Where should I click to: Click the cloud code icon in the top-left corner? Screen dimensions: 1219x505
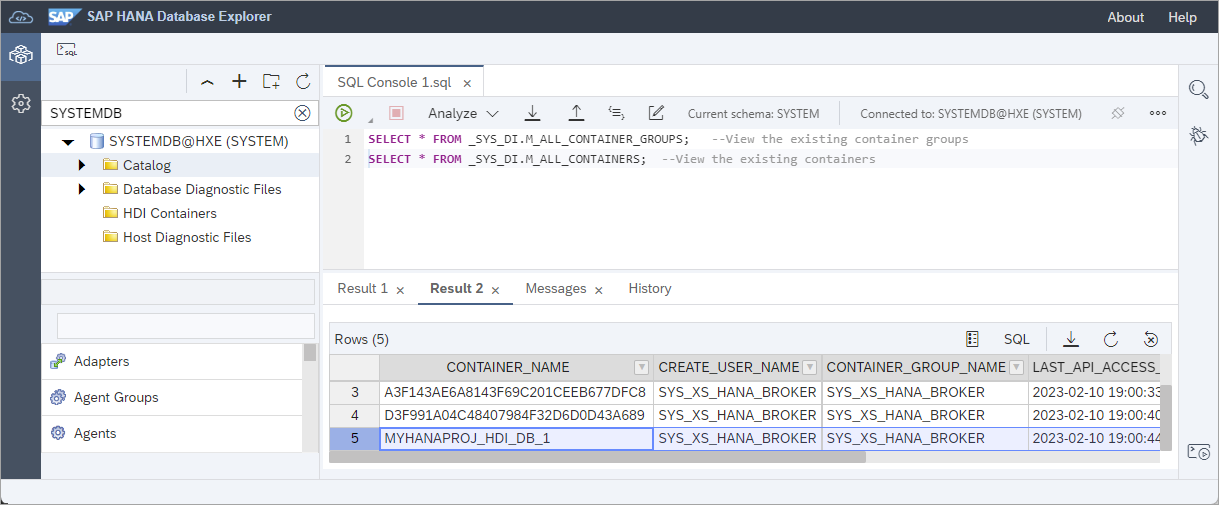(x=21, y=17)
